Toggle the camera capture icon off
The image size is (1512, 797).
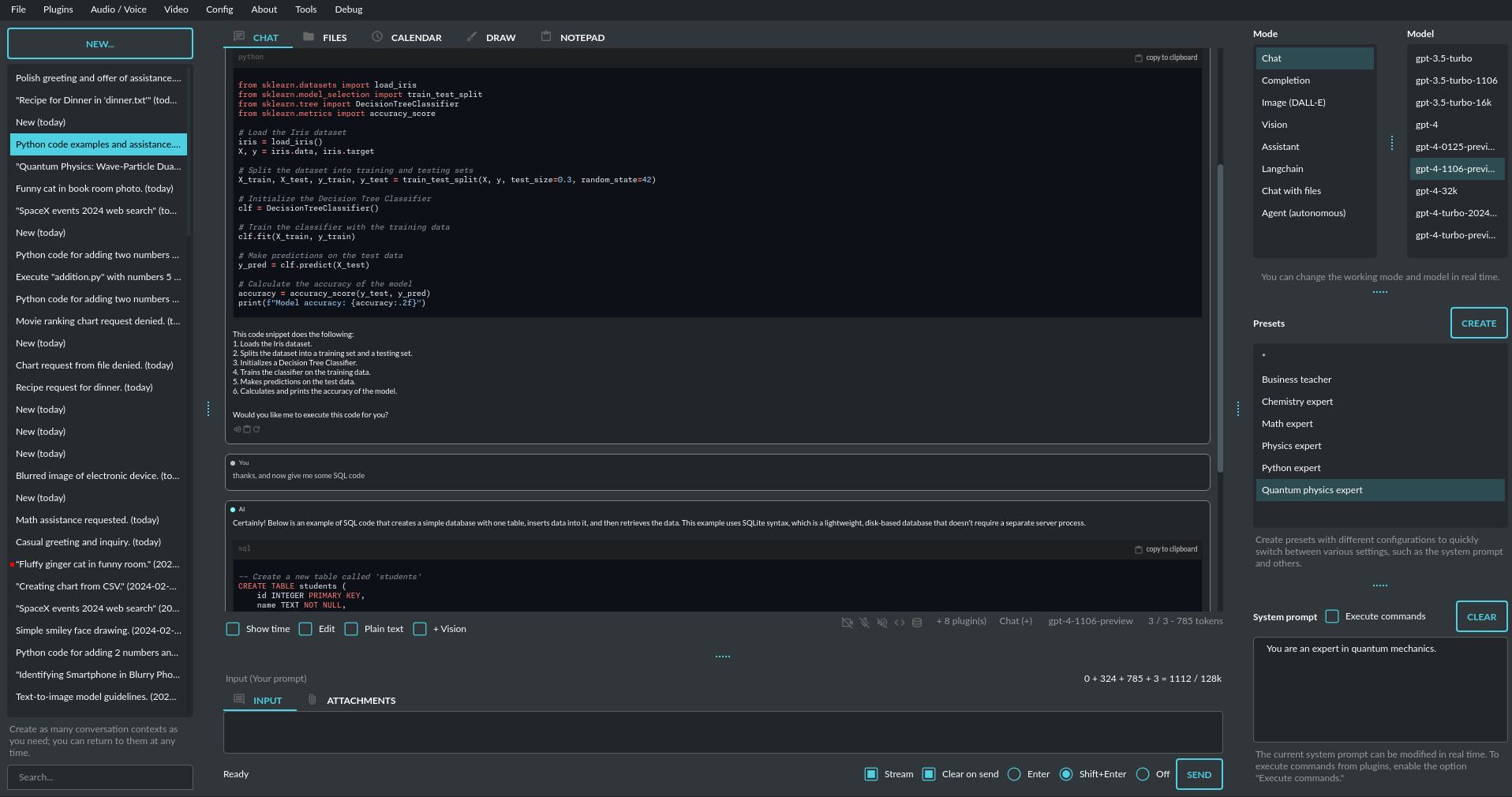(848, 623)
